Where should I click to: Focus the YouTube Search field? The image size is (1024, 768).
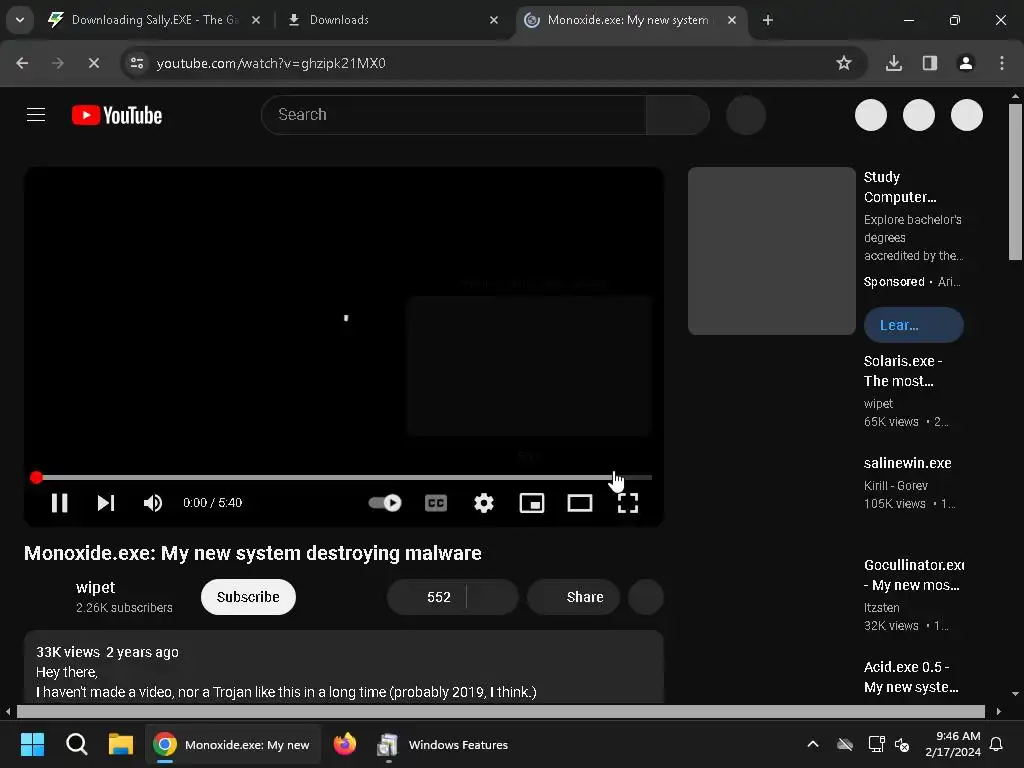[x=453, y=115]
